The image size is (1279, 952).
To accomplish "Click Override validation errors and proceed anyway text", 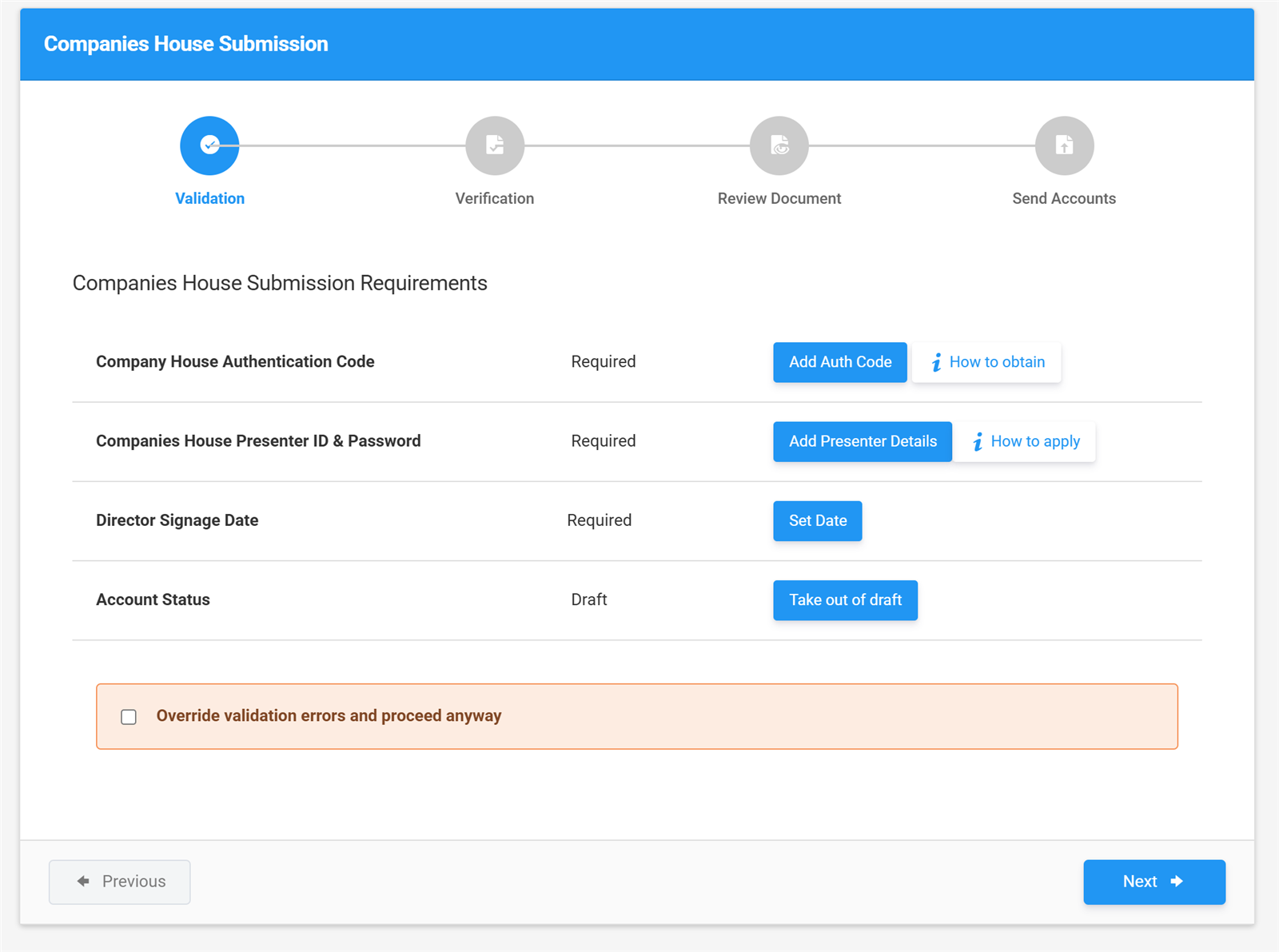I will tap(329, 715).
